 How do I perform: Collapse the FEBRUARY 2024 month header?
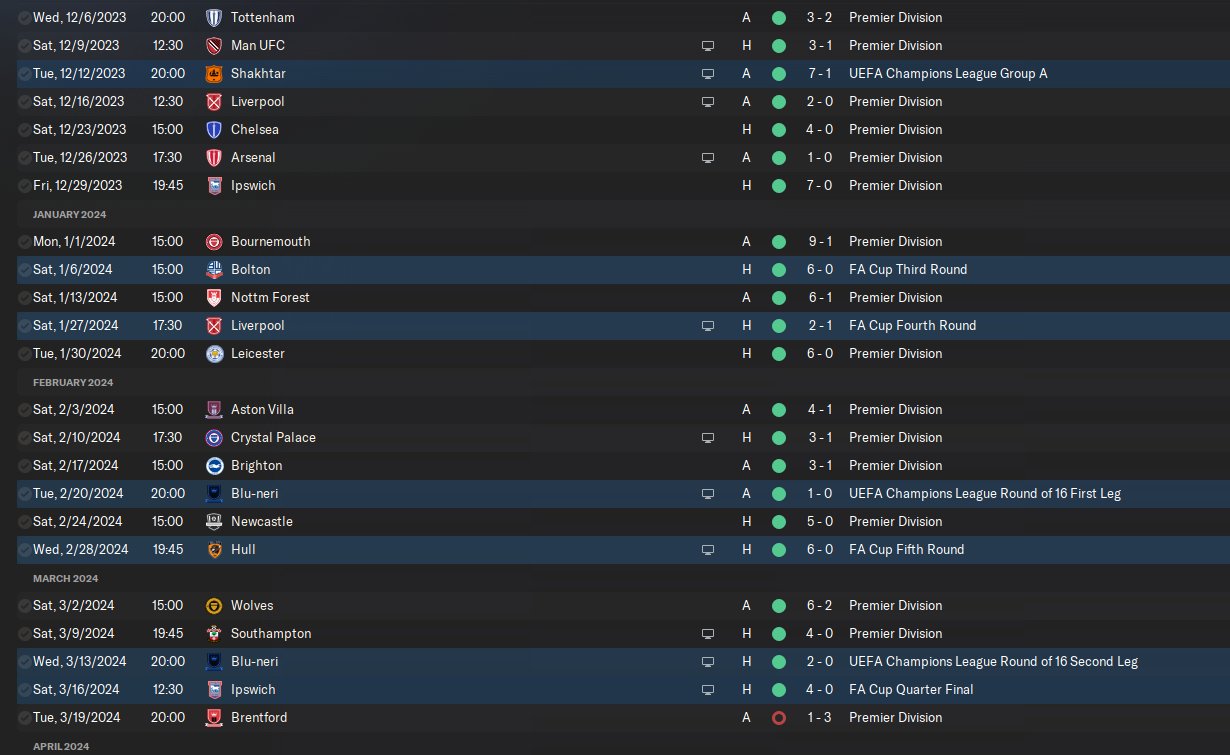point(71,382)
